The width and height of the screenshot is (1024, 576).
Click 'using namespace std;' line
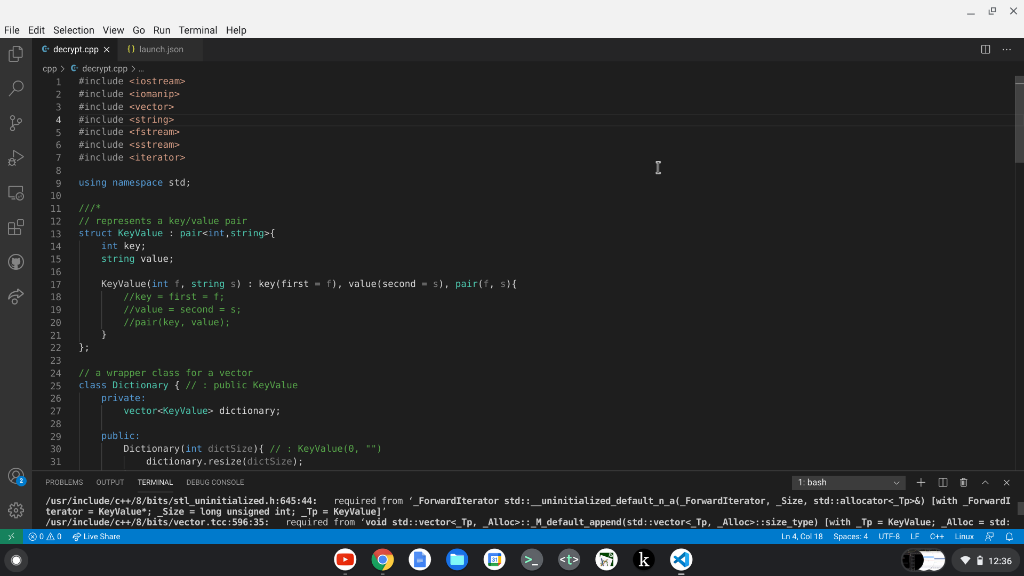(135, 183)
